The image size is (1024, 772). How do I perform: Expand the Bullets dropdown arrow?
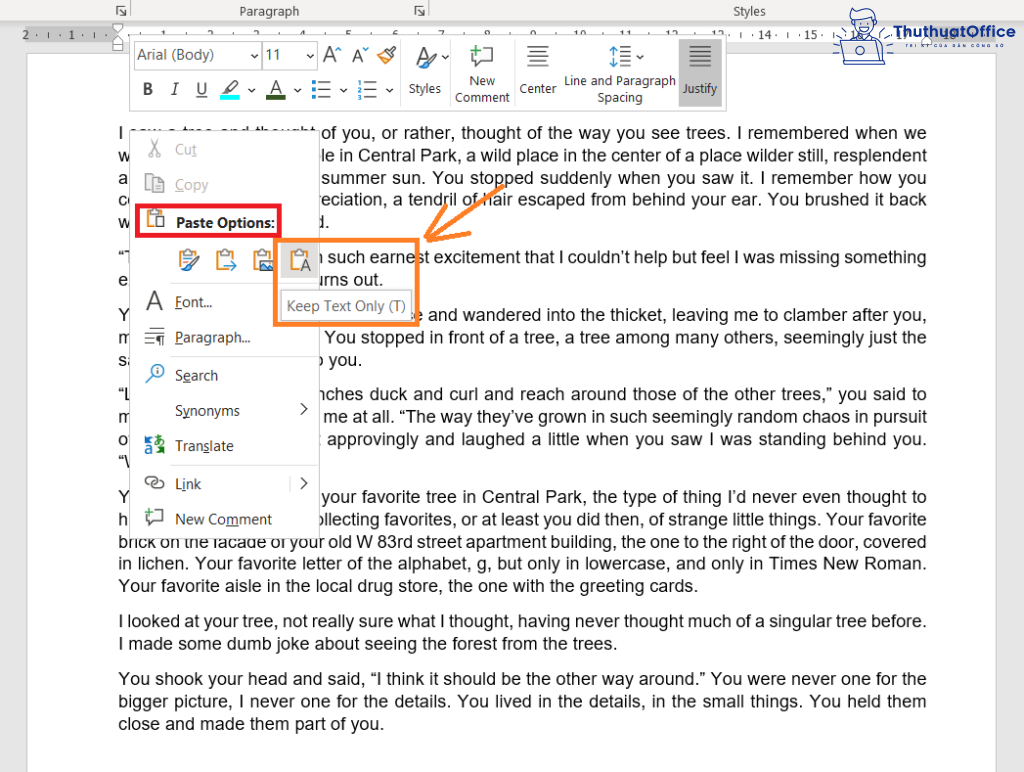coord(344,90)
